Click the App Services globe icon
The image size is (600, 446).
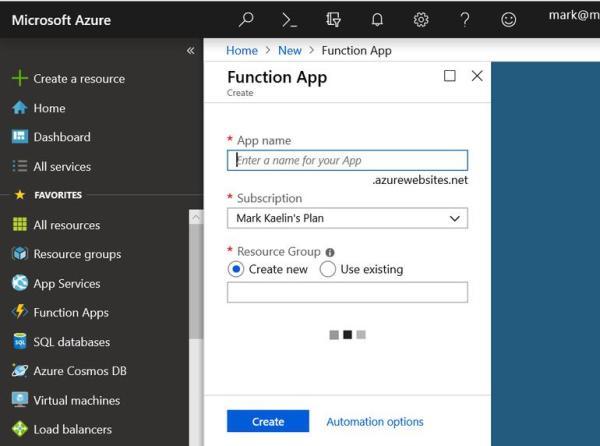(x=20, y=283)
